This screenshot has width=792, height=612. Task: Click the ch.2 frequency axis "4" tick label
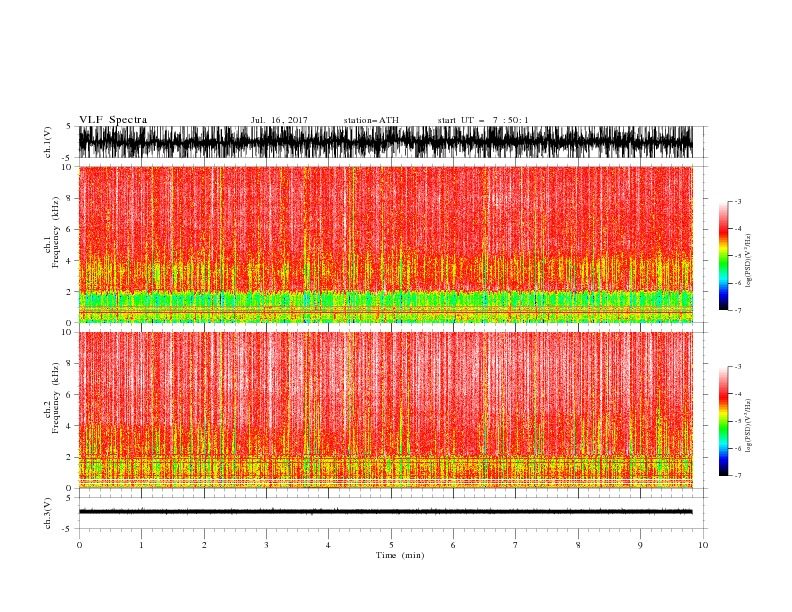pos(70,426)
